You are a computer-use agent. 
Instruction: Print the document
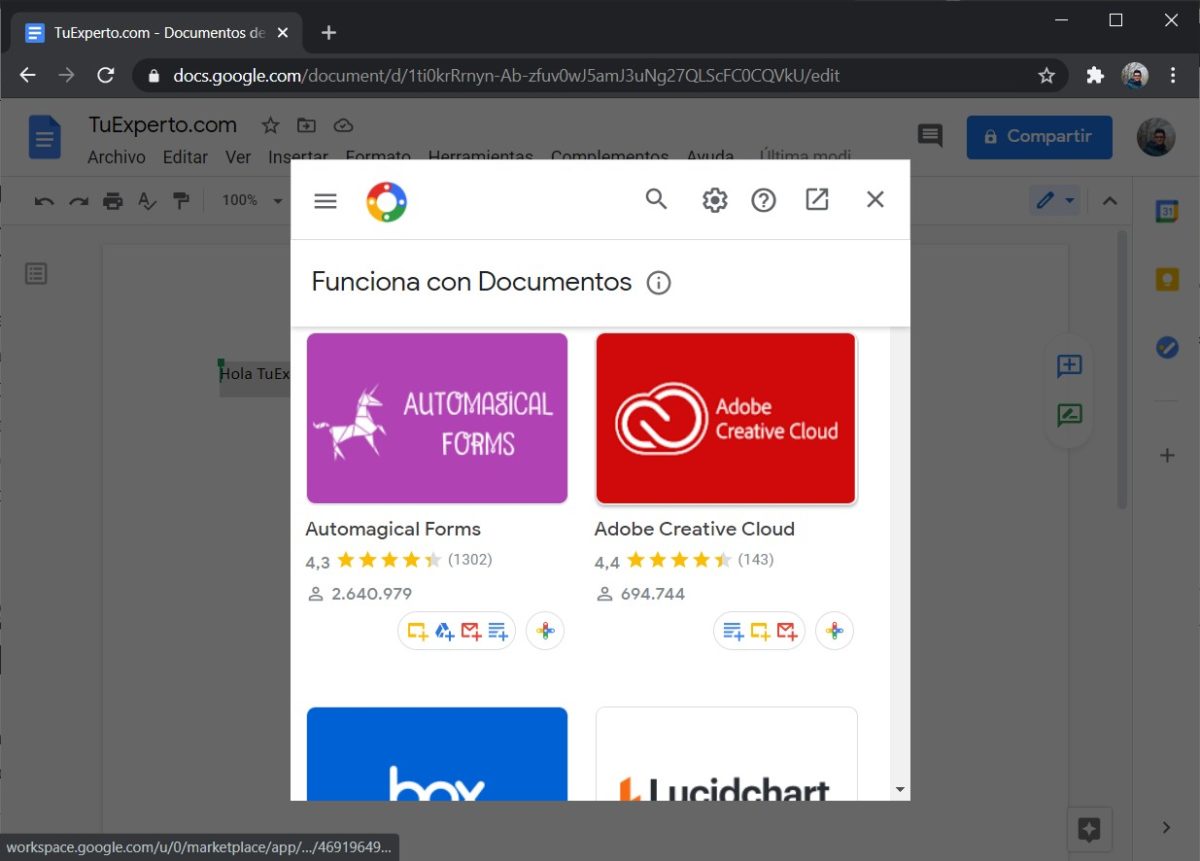point(113,201)
